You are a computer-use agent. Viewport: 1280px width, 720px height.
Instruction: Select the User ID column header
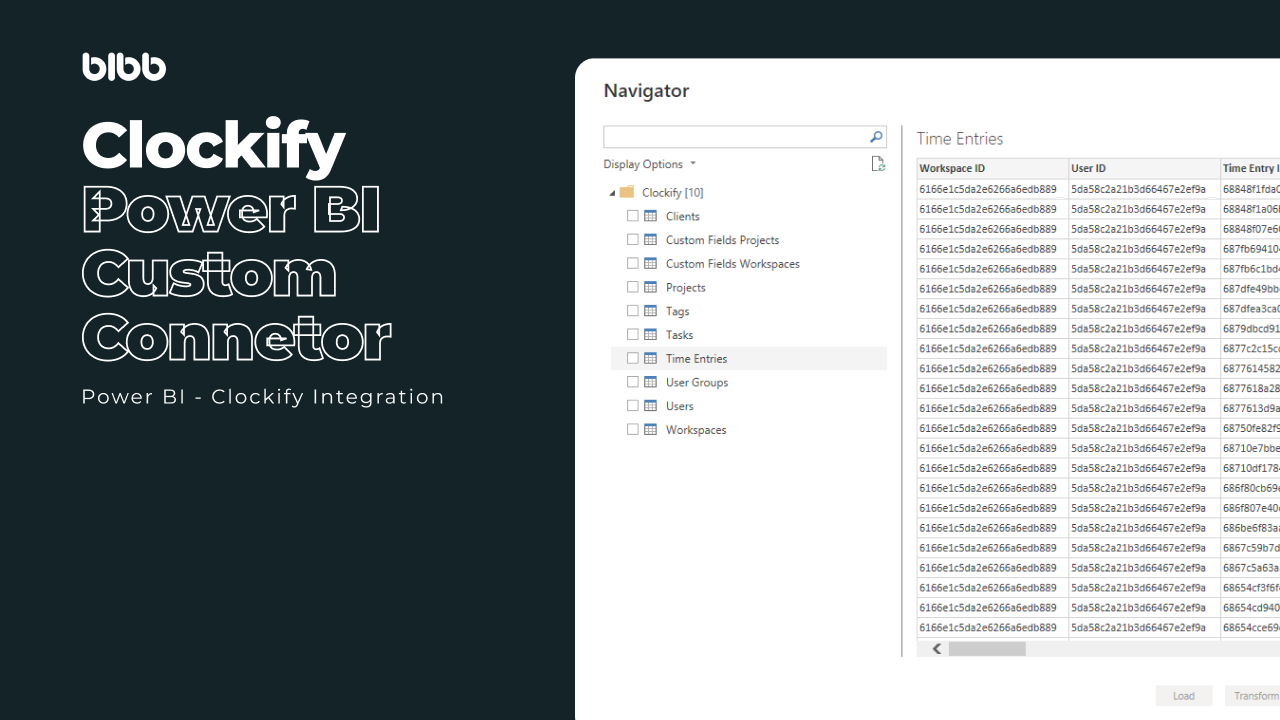[1144, 168]
